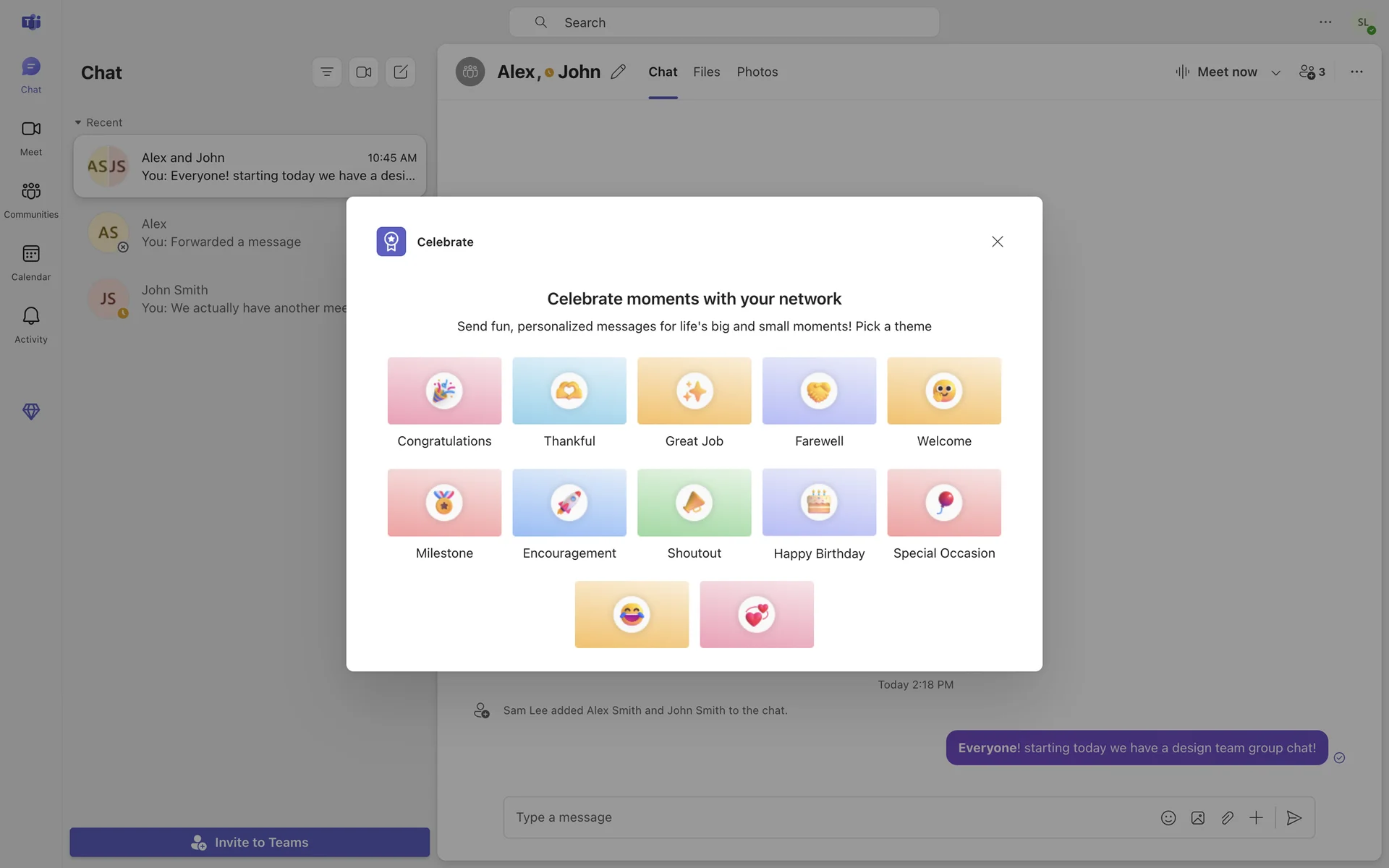This screenshot has width=1389, height=868.
Task: Open the Calendar sidebar icon
Action: [x=30, y=261]
